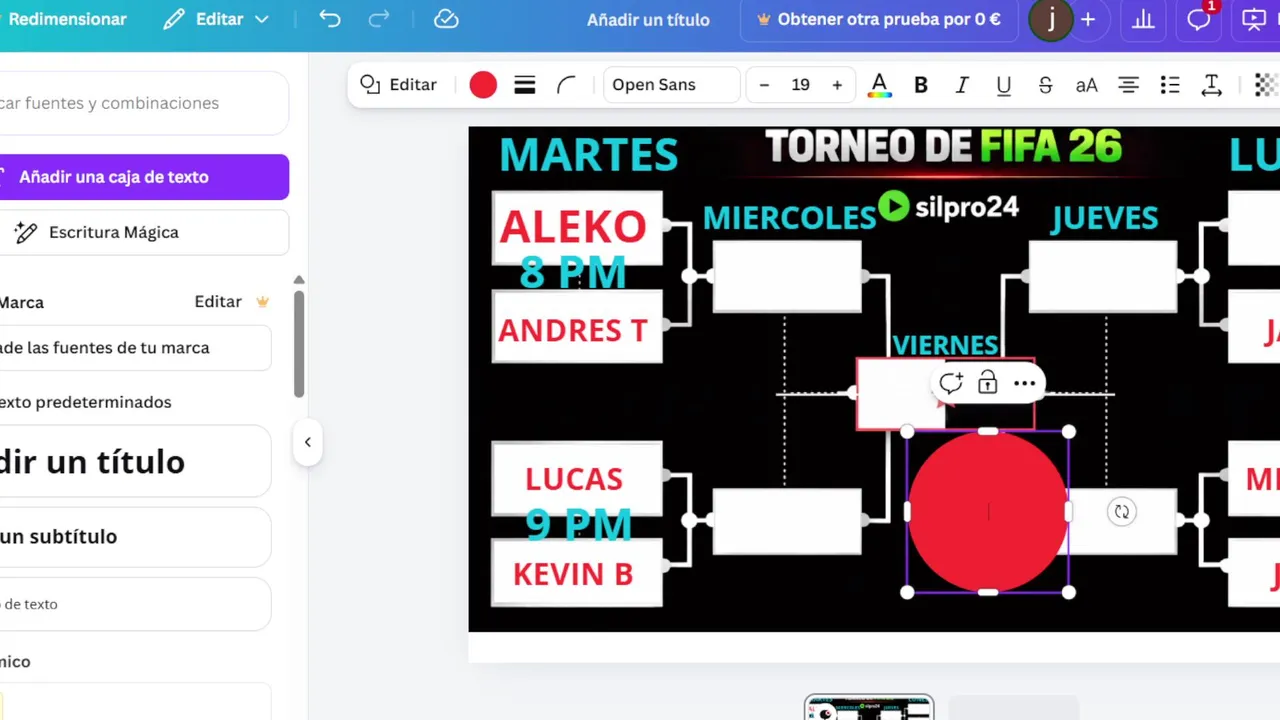The width and height of the screenshot is (1280, 720).
Task: Change text alignment icon
Action: [x=1129, y=85]
